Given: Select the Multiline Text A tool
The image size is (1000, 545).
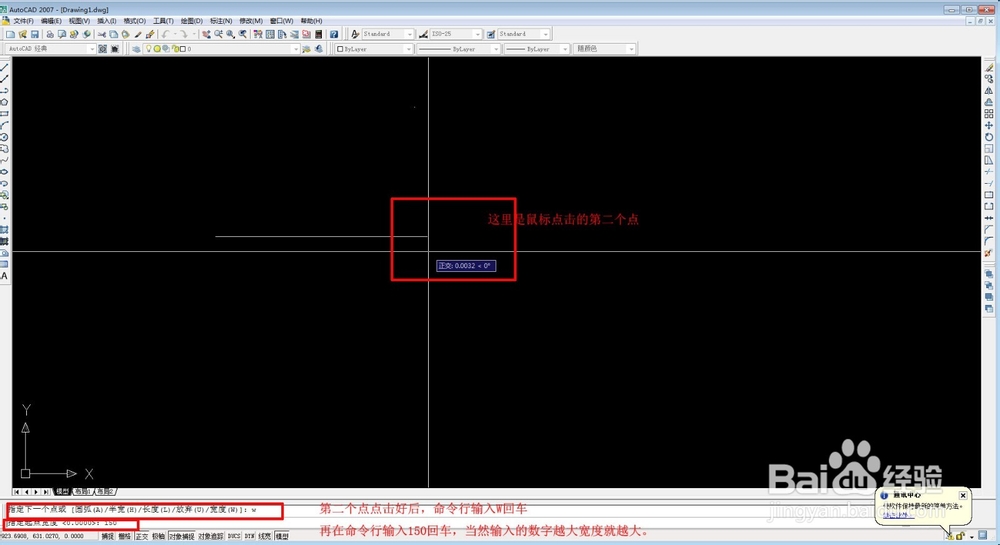Looking at the screenshot, I should (x=4, y=275).
